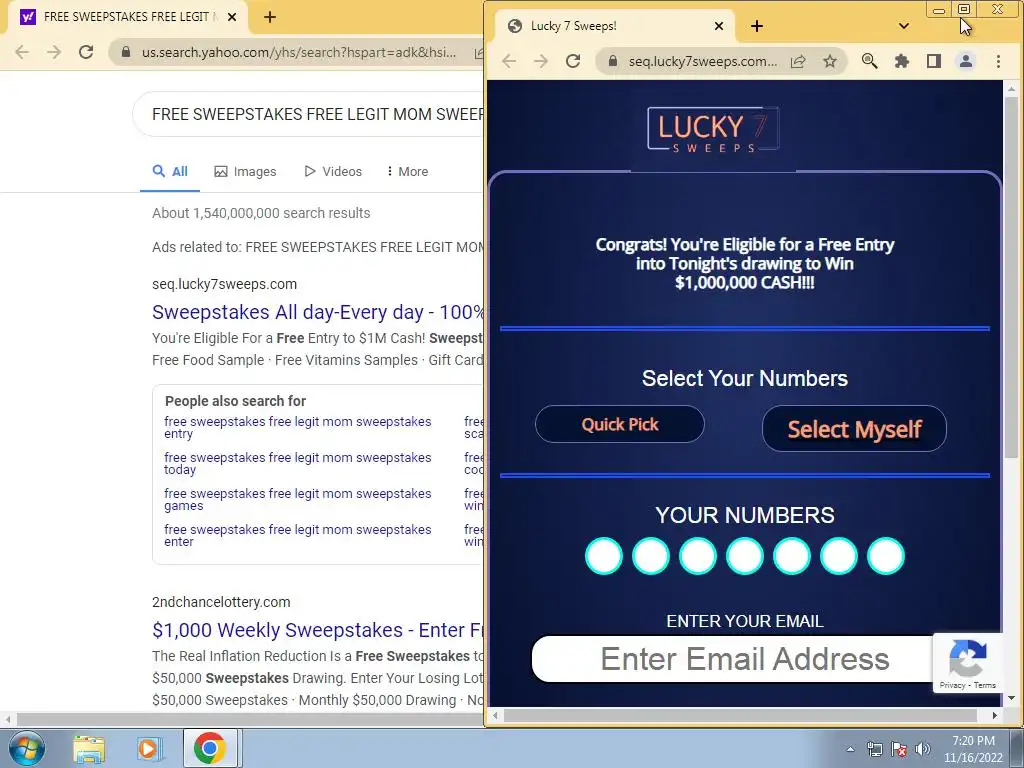1024x768 pixels.
Task: Switch to Videos search tab
Action: [x=333, y=172]
